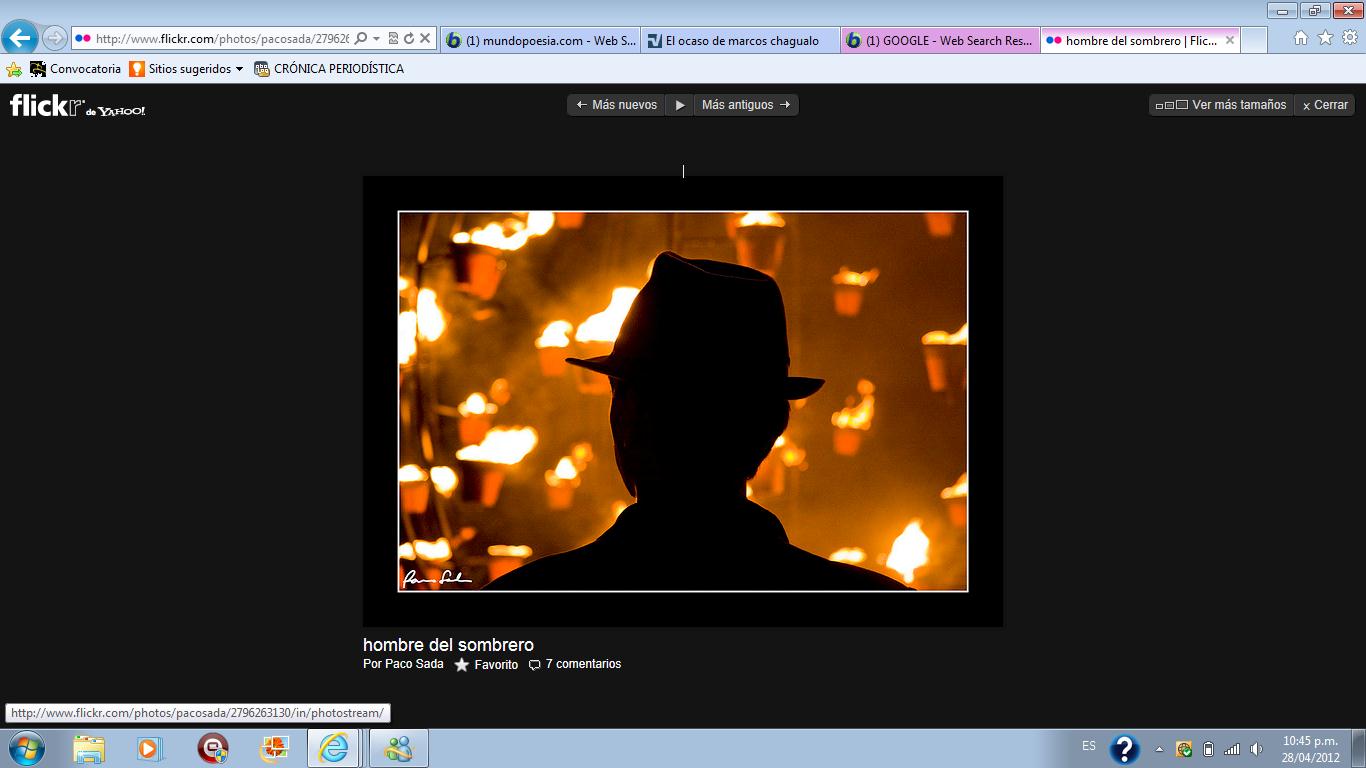
Task: Expand the Sitios sugeridos dropdown
Action: coord(239,69)
